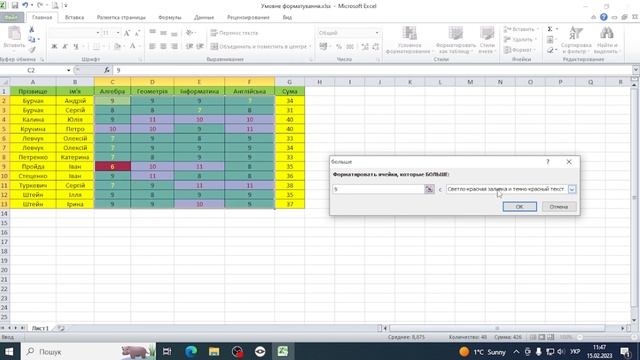Viewport: 640px width, 360px height.
Task: Open Условное форматирование (Conditional Formatting)
Action: coord(409,40)
